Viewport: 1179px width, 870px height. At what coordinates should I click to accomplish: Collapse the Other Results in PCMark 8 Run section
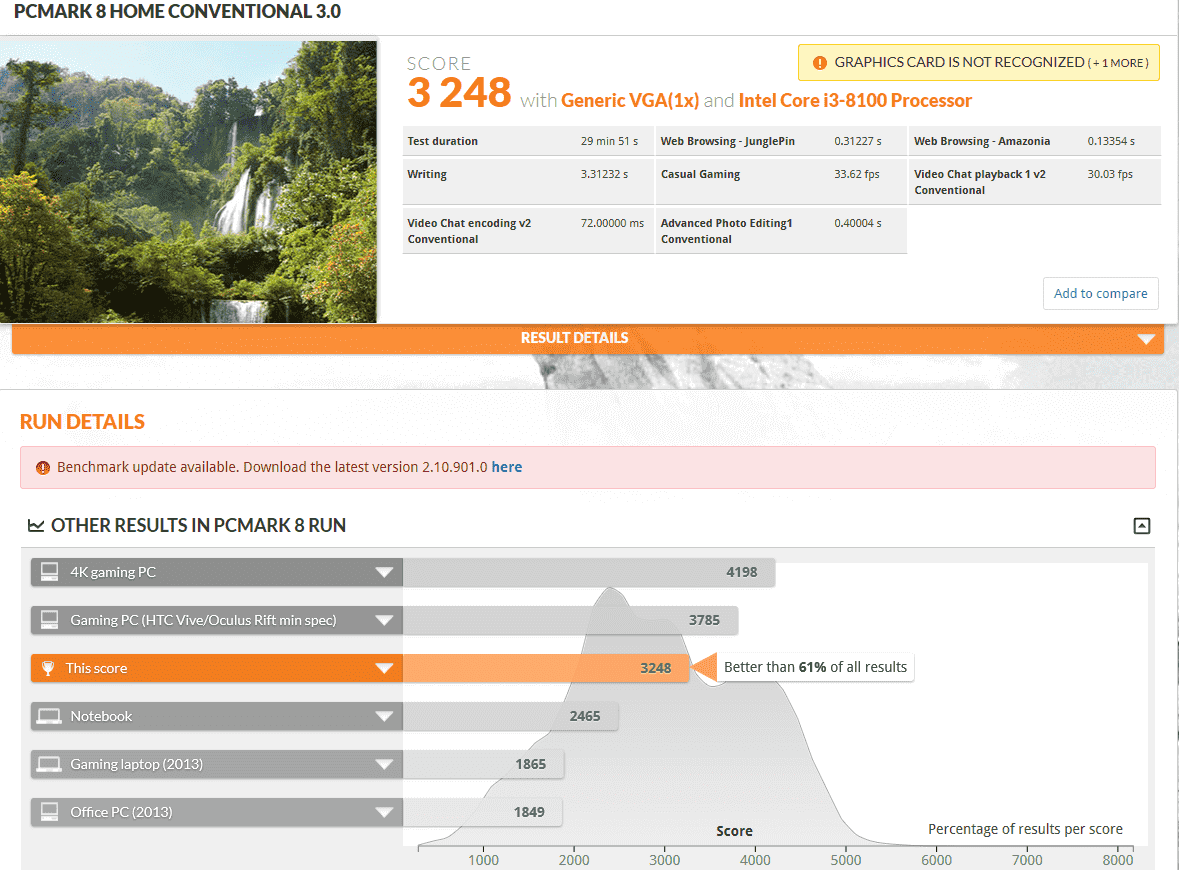(1141, 526)
